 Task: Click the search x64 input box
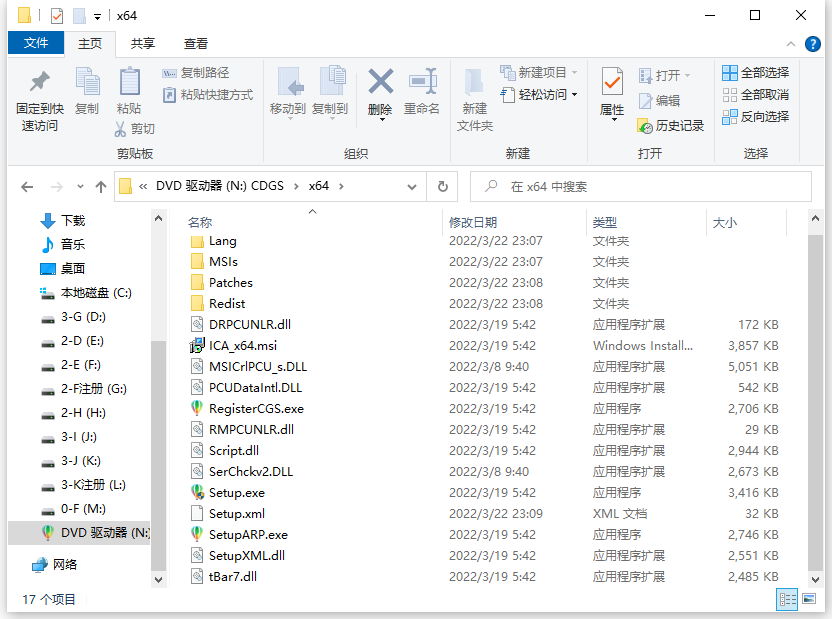[x=640, y=187]
